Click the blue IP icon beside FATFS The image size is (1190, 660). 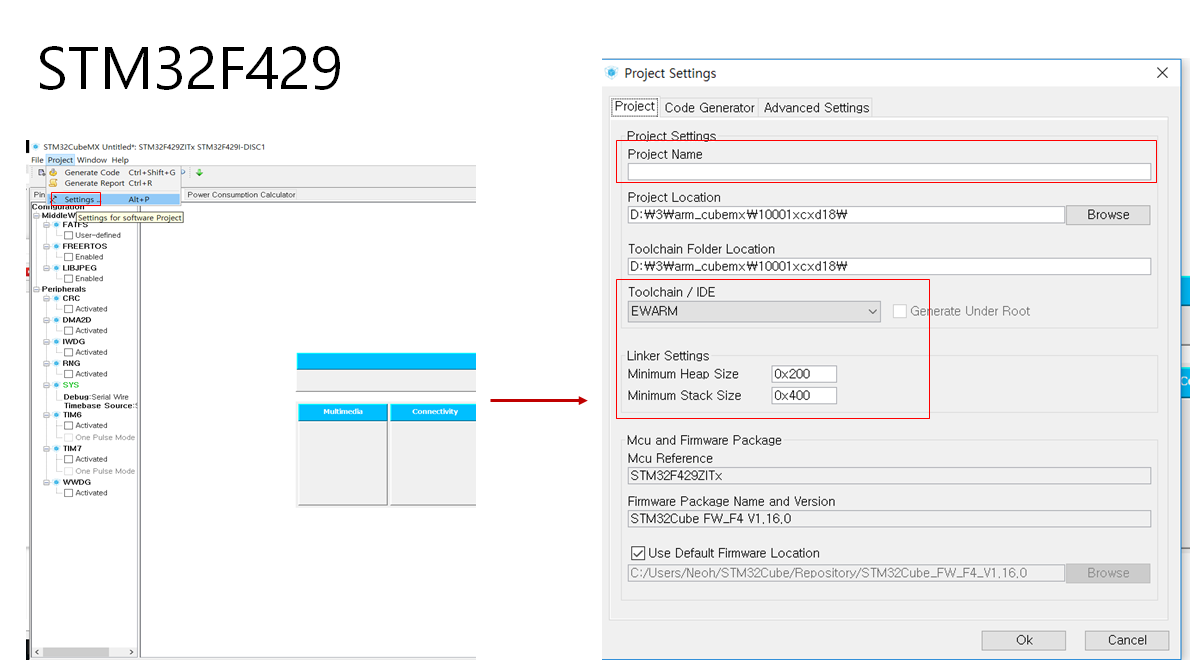[x=56, y=225]
